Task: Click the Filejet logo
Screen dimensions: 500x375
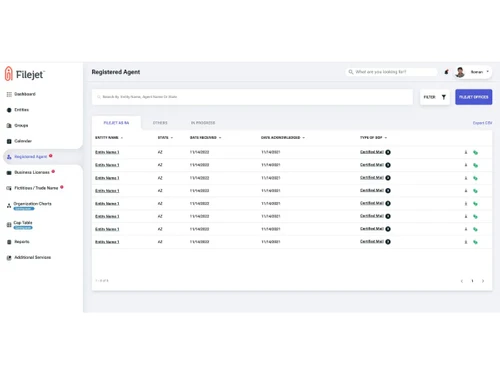Action: pos(24,74)
